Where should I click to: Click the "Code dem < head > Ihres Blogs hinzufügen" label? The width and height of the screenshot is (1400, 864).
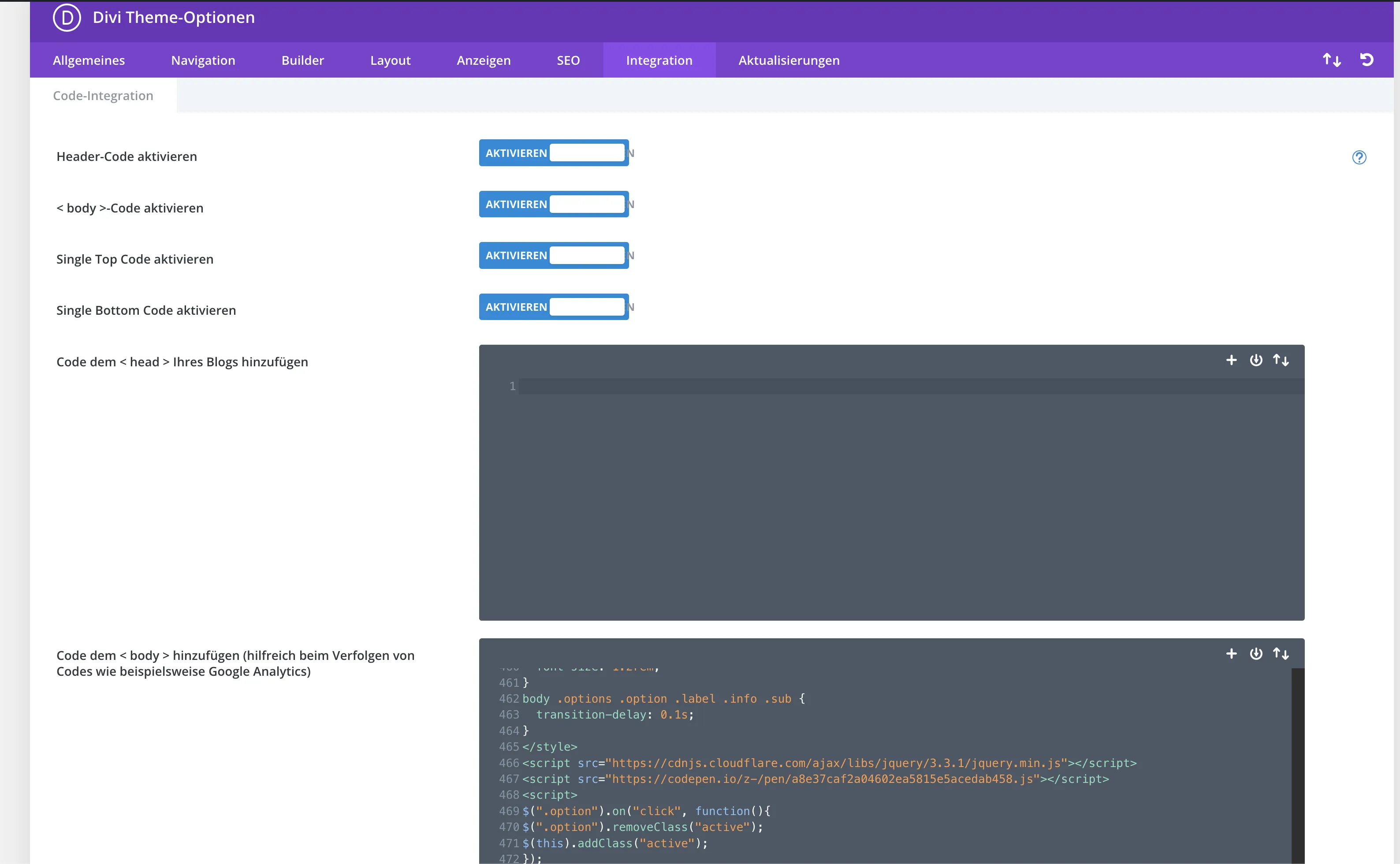click(182, 362)
